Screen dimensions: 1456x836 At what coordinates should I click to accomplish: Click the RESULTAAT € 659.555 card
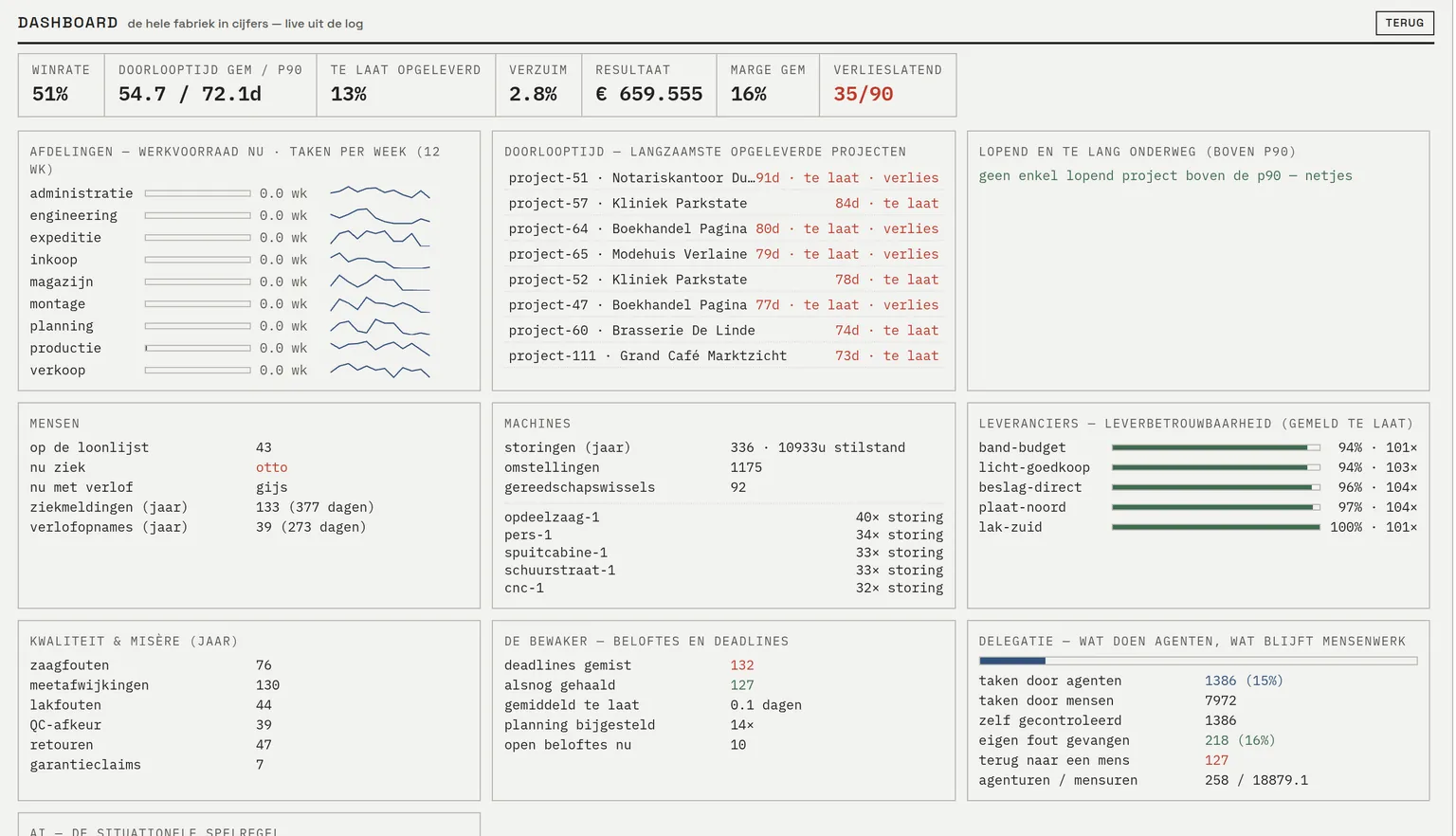click(x=649, y=84)
